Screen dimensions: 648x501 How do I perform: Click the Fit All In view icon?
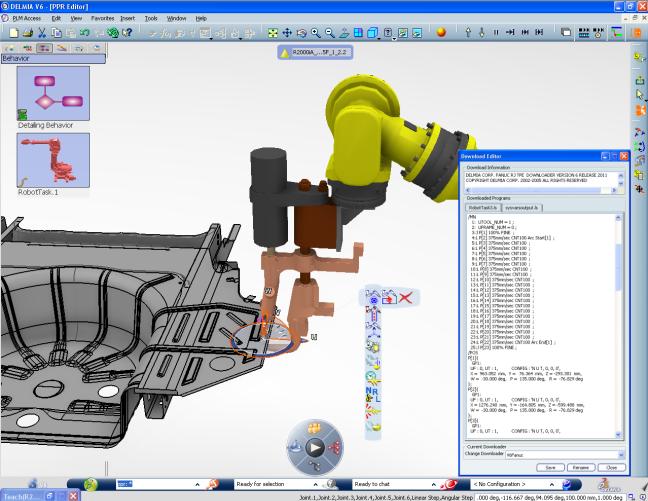click(273, 33)
